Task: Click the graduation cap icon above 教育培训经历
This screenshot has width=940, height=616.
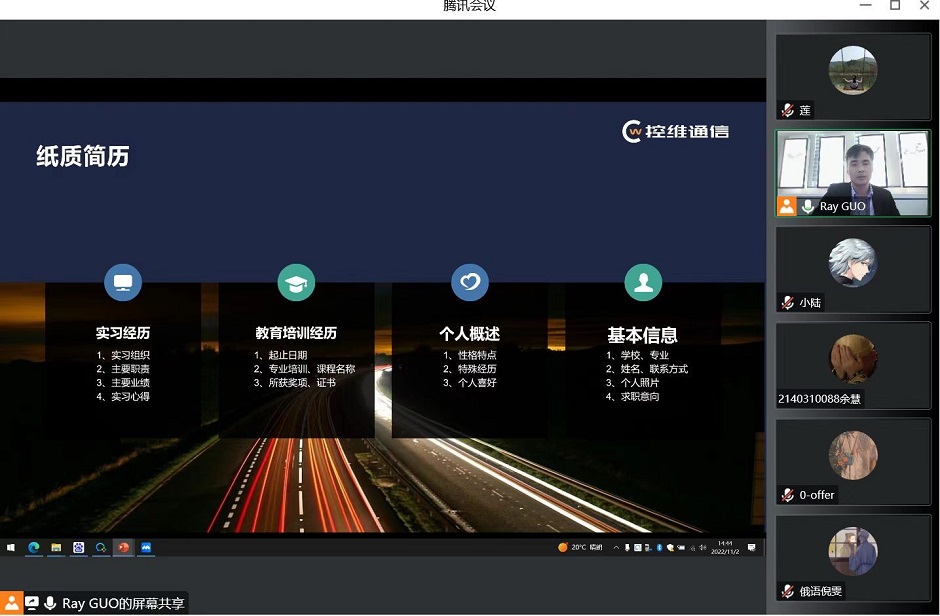Action: point(296,283)
